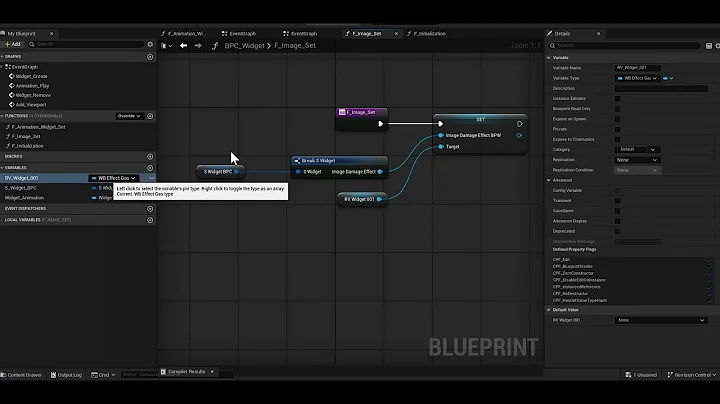Screen dimensions: 720x404
Task: Open My Blueprint settings gear
Action: click(x=150, y=44)
